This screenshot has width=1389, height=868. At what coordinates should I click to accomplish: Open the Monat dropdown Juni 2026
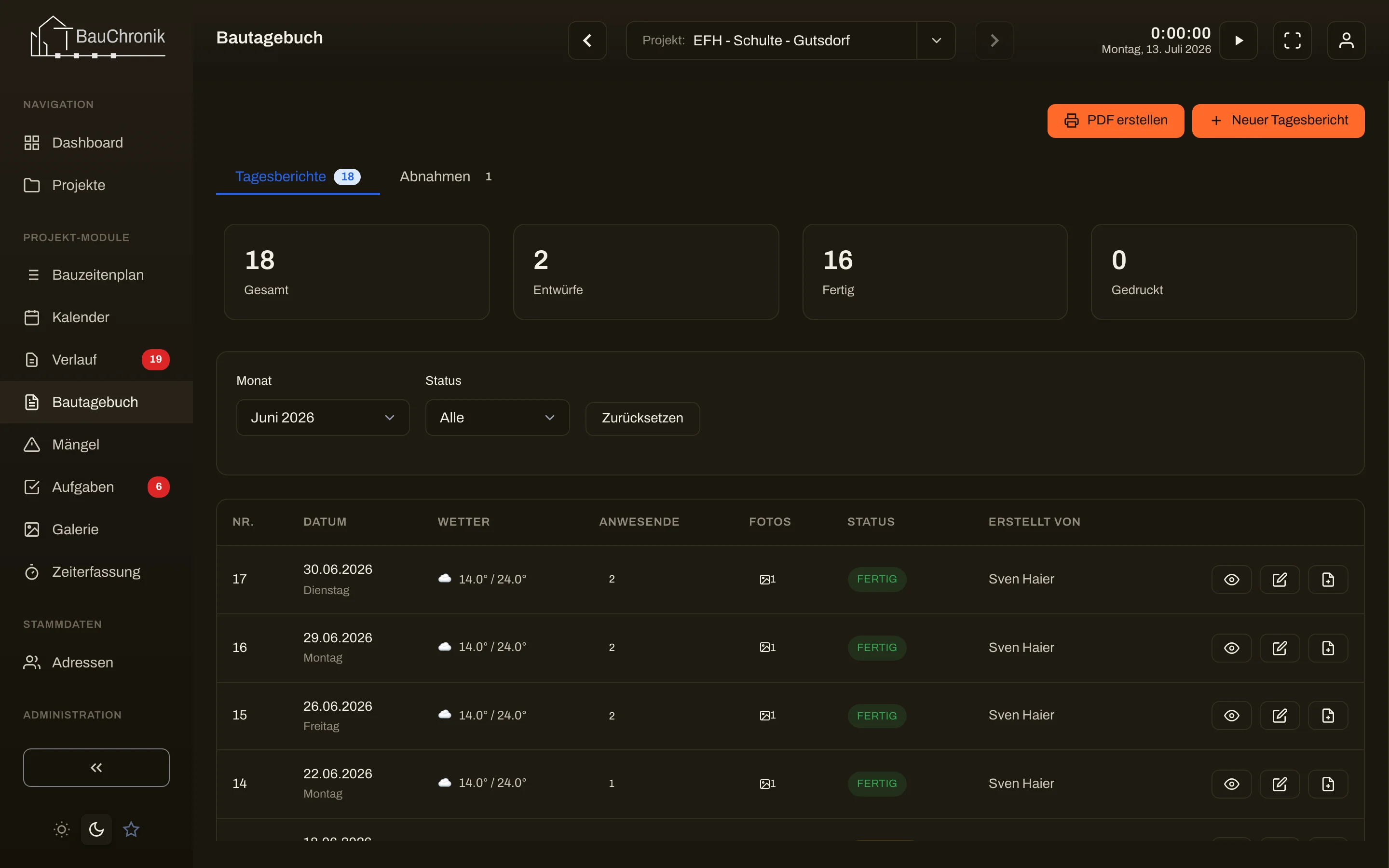coord(323,417)
